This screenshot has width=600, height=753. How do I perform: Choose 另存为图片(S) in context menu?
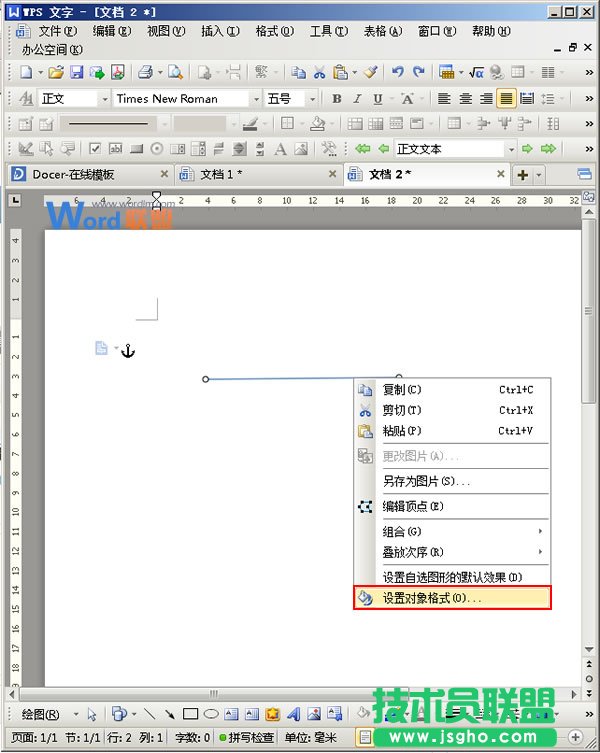452,481
